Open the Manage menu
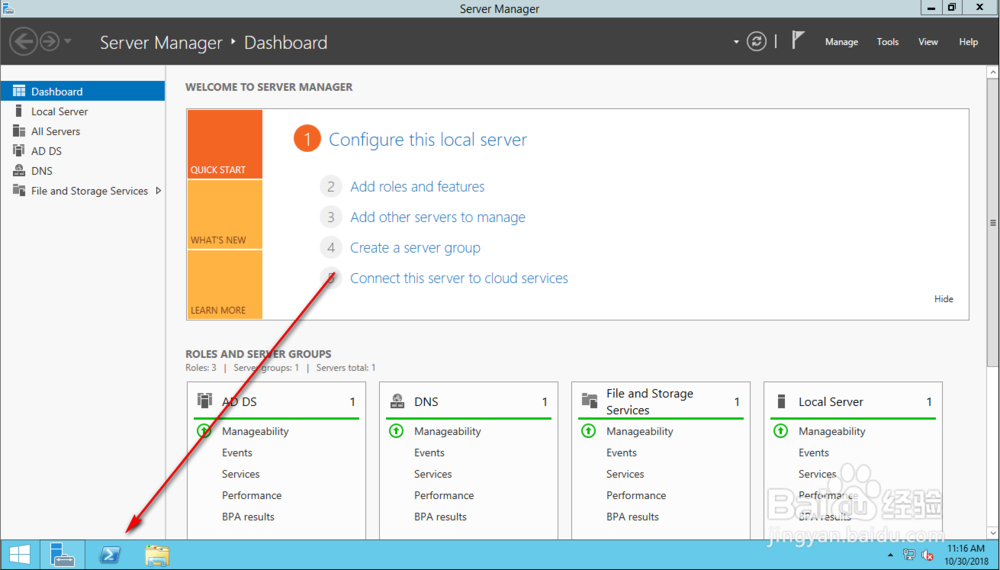The width and height of the screenshot is (1000, 570). (x=841, y=42)
